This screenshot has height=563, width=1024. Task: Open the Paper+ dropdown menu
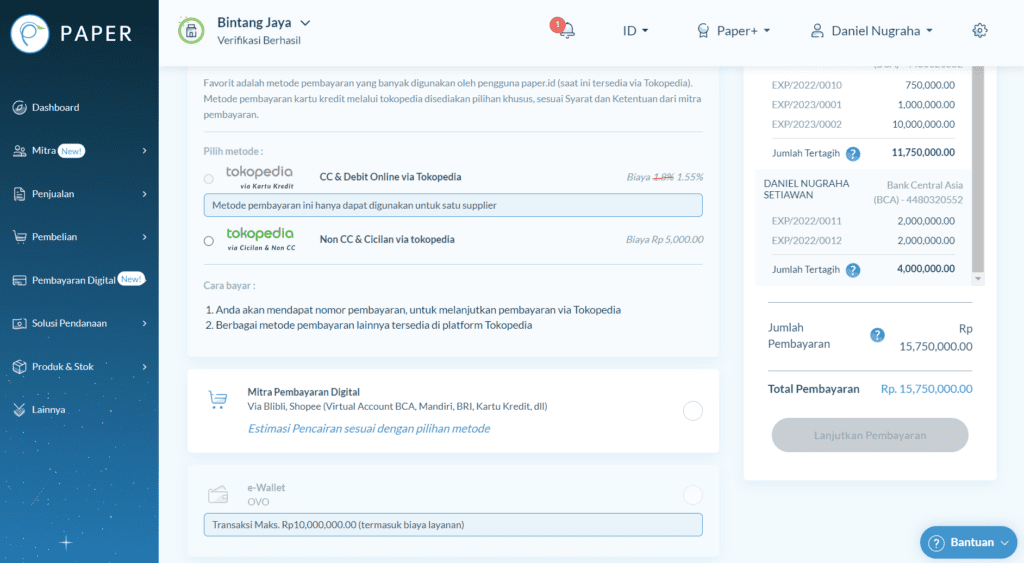[x=734, y=31]
